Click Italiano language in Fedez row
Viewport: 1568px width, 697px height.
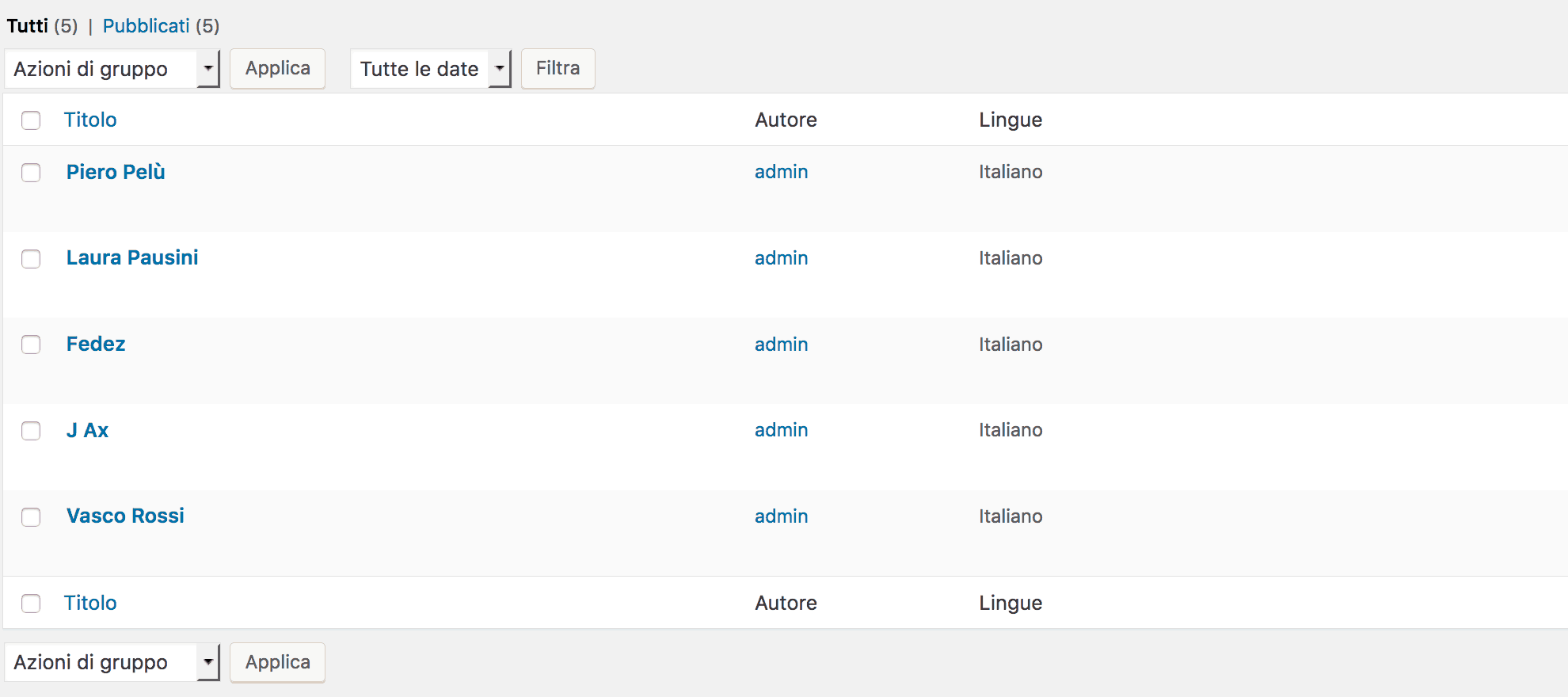[1010, 345]
